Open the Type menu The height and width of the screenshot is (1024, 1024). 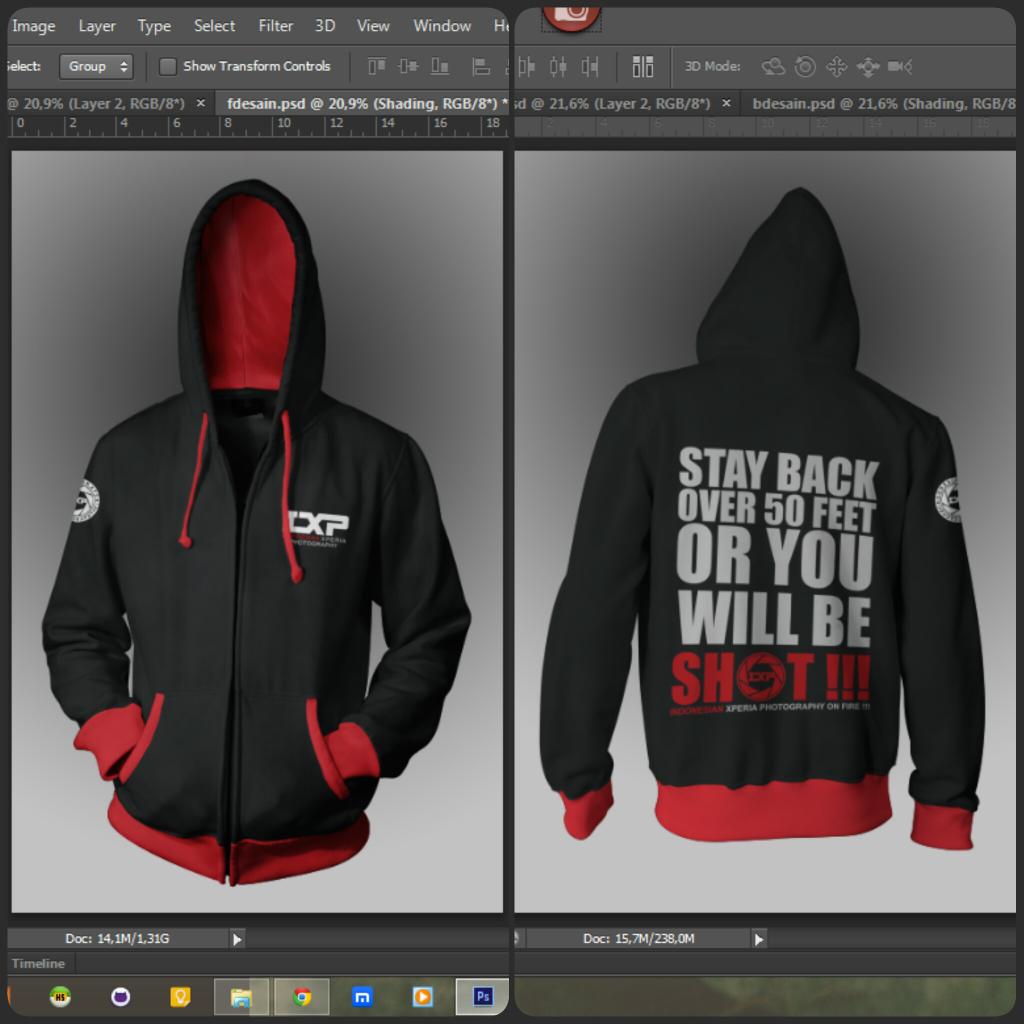point(154,26)
